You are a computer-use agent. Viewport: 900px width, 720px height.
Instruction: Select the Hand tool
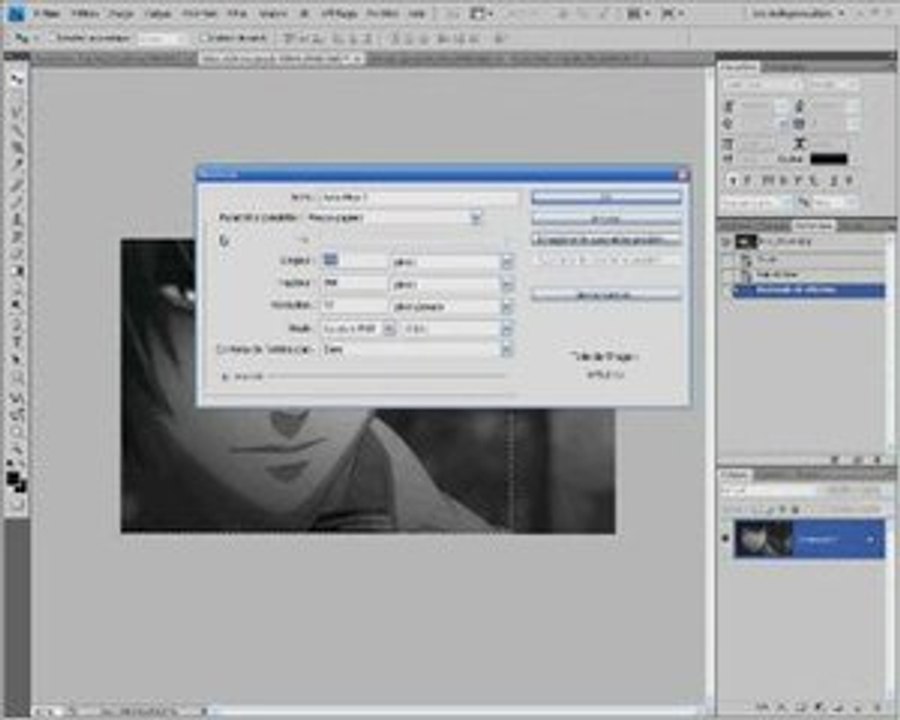coord(17,432)
